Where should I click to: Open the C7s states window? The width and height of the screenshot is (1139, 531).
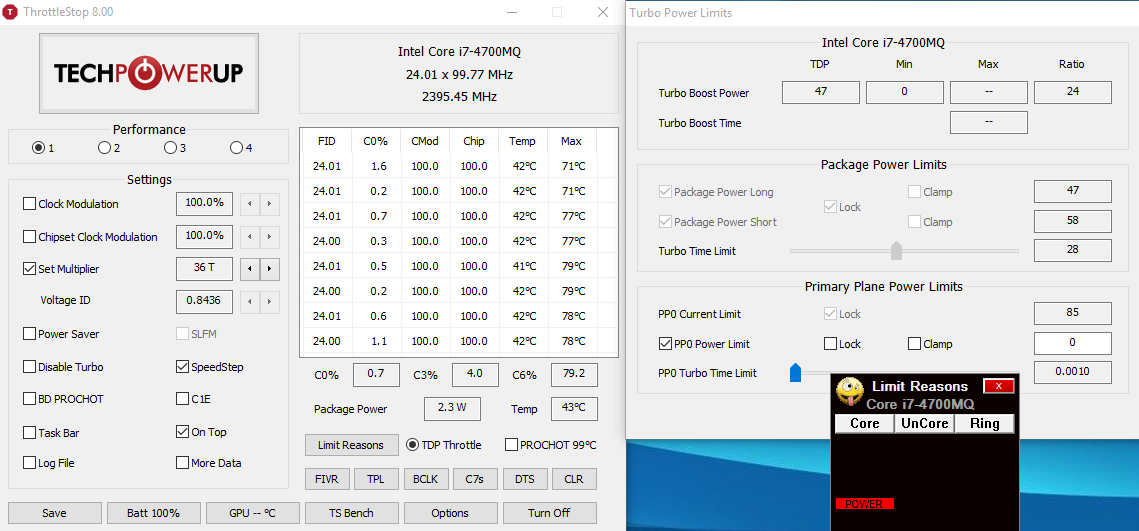(x=475, y=479)
